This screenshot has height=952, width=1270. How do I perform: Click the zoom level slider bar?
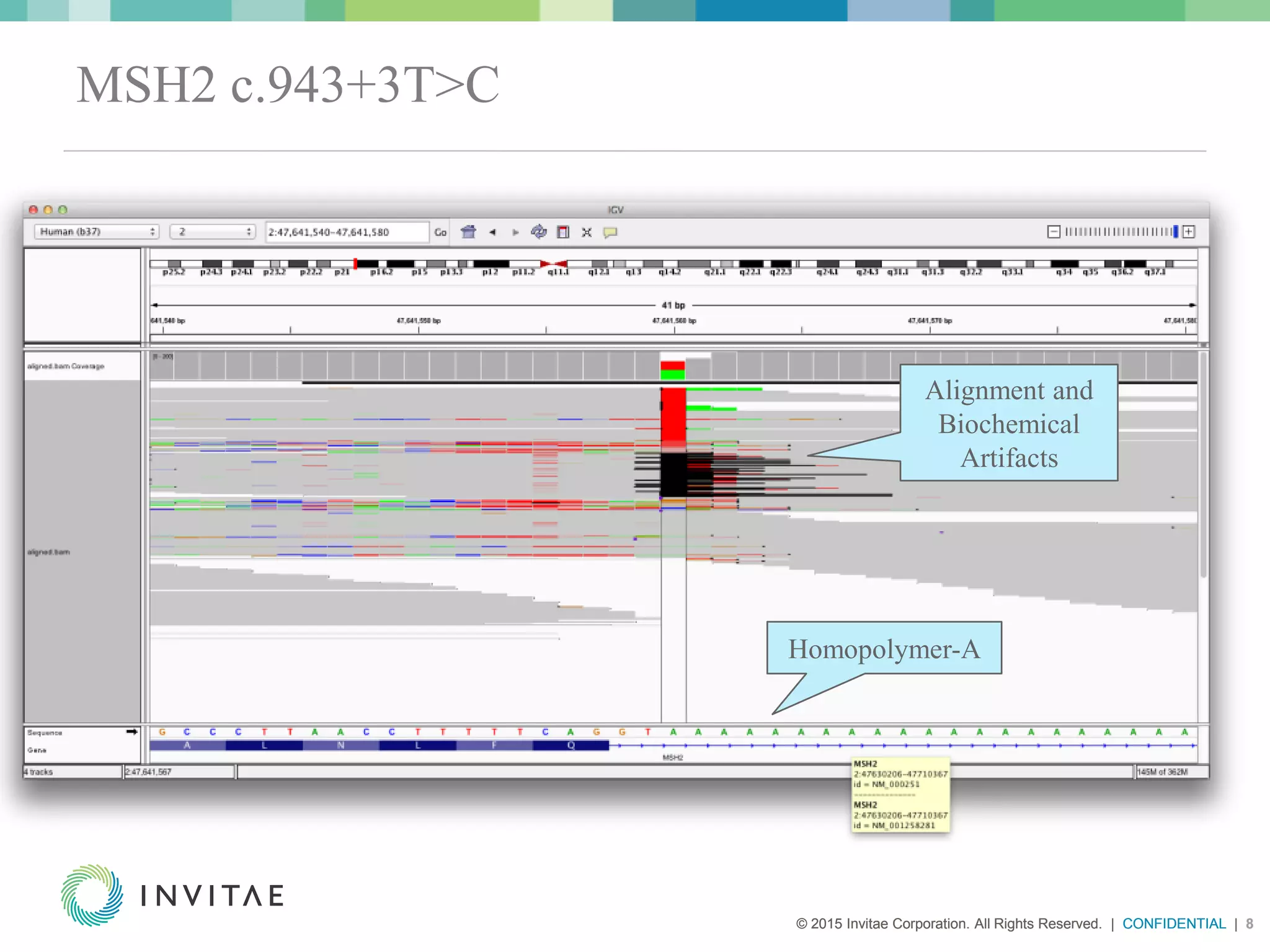pyautogui.click(x=1119, y=232)
